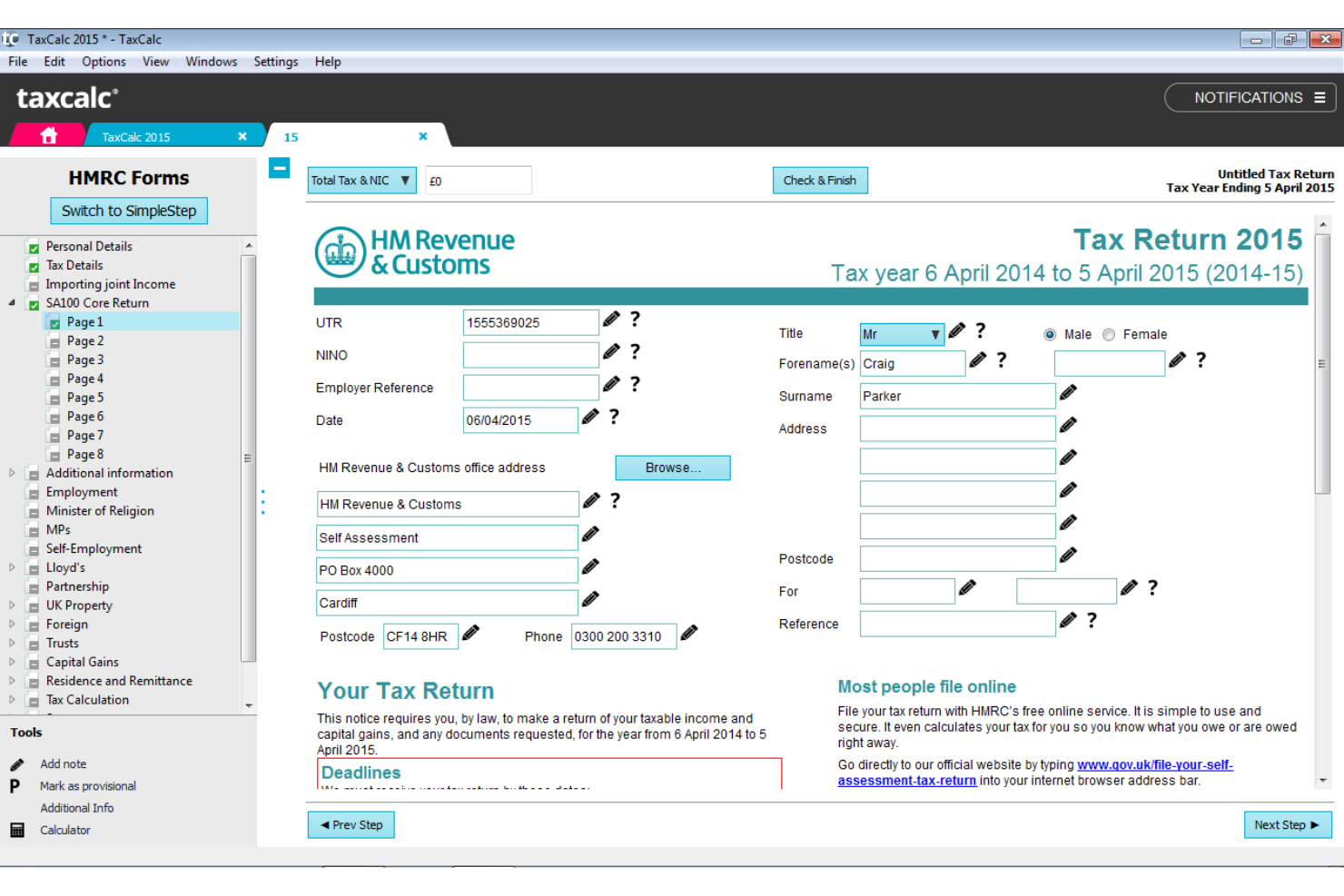The width and height of the screenshot is (1344, 896).
Task: Click the pencil icon beside Reference field
Action: coord(1069,620)
